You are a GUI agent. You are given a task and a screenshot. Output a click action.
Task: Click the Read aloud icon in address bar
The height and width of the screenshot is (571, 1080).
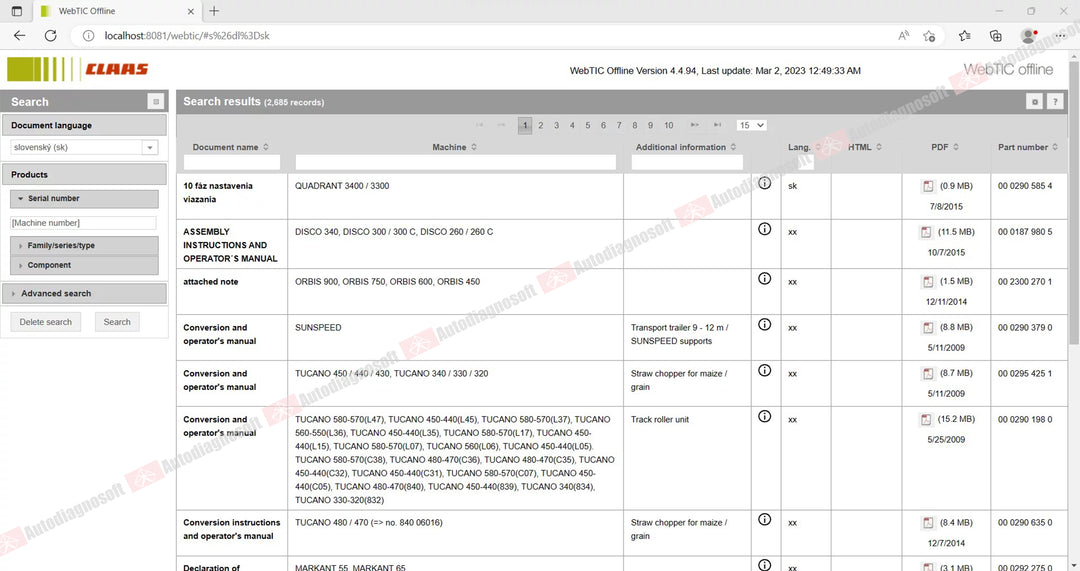click(x=904, y=36)
